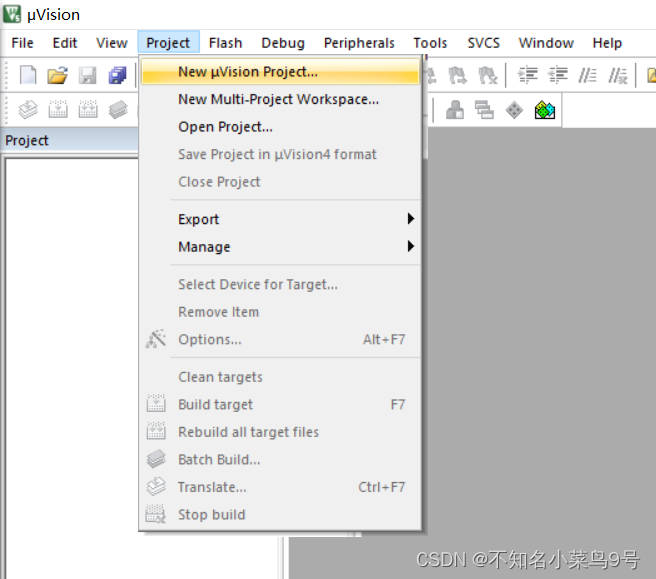This screenshot has height=579, width=656.
Task: Open the Tools menu
Action: pyautogui.click(x=430, y=43)
